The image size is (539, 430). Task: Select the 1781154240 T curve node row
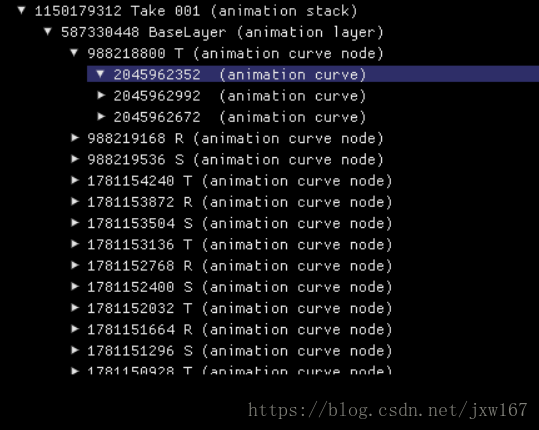pos(240,181)
